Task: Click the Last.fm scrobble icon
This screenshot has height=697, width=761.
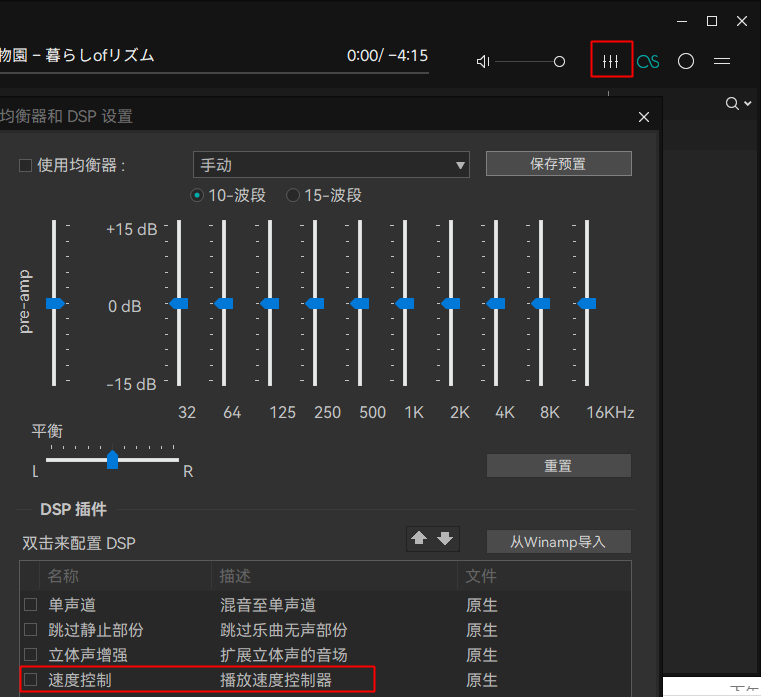Action: 648,62
